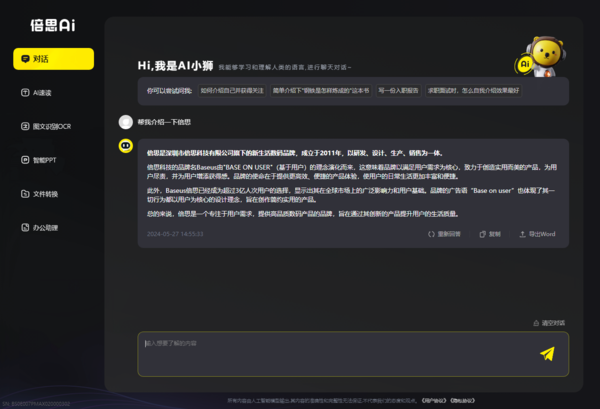Screen dimensions: 600x409
Task: Clear the conversation with 清空对话
Action: [x=549, y=323]
